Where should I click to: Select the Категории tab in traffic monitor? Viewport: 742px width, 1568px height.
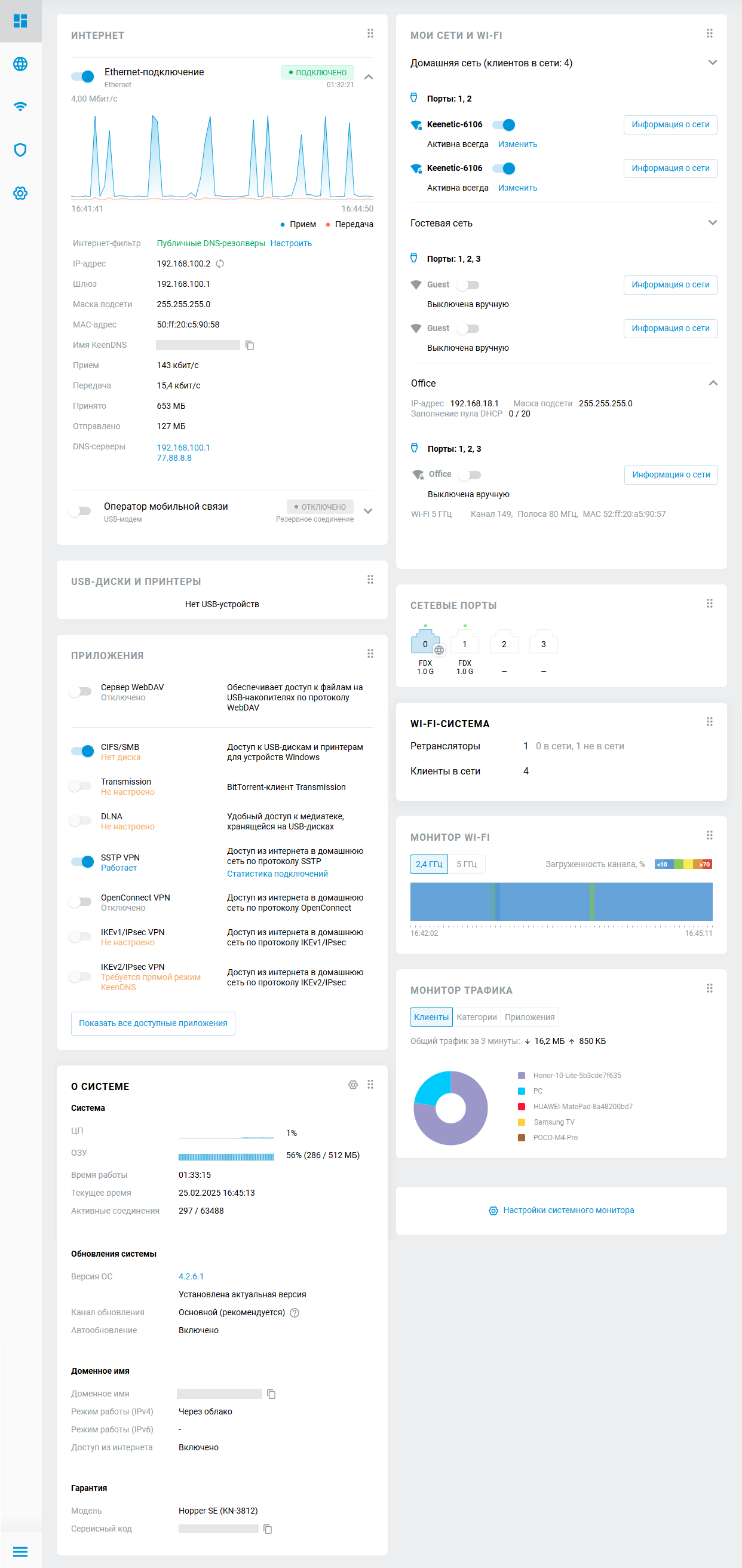(476, 1017)
